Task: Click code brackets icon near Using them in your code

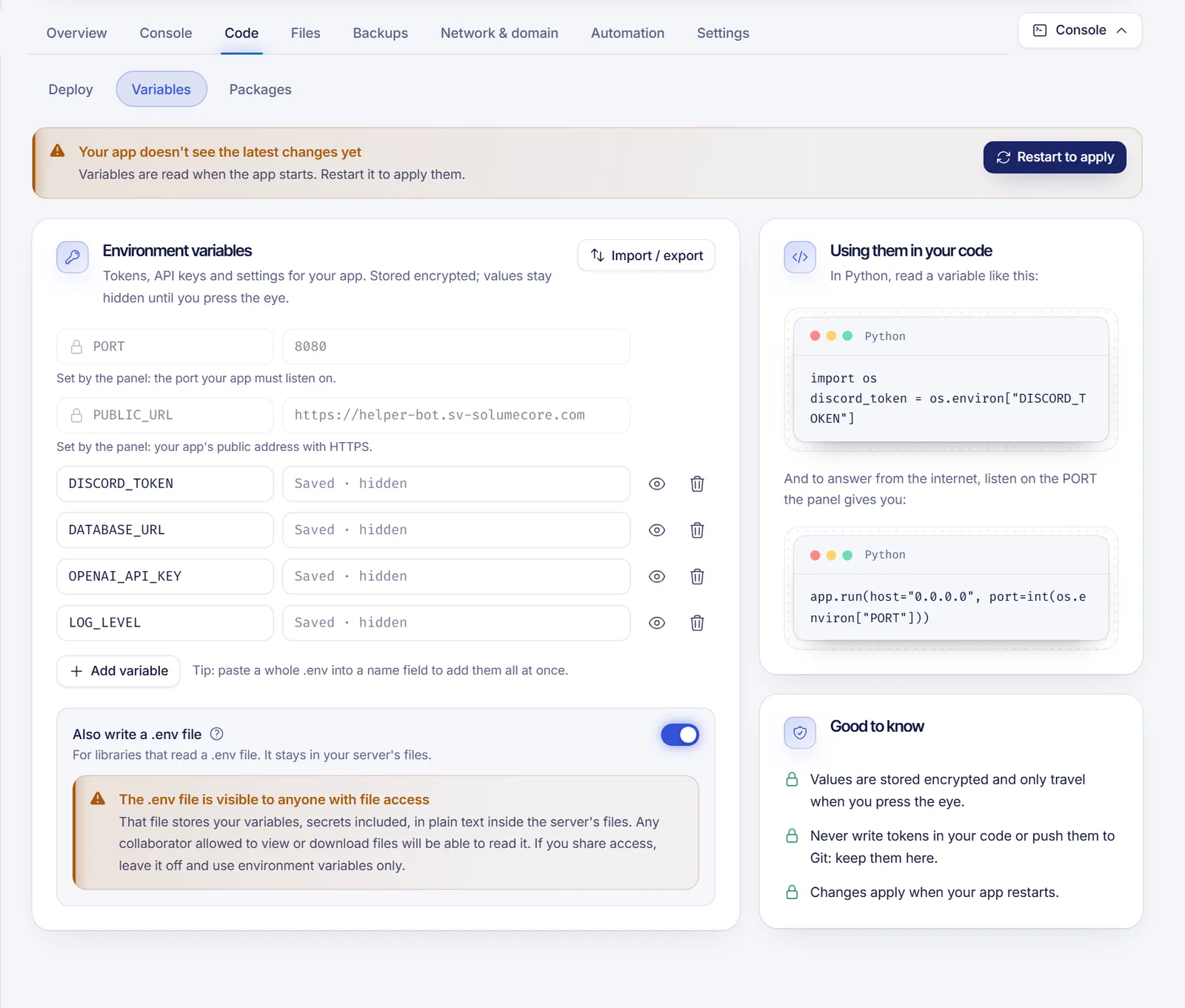Action: pos(800,257)
